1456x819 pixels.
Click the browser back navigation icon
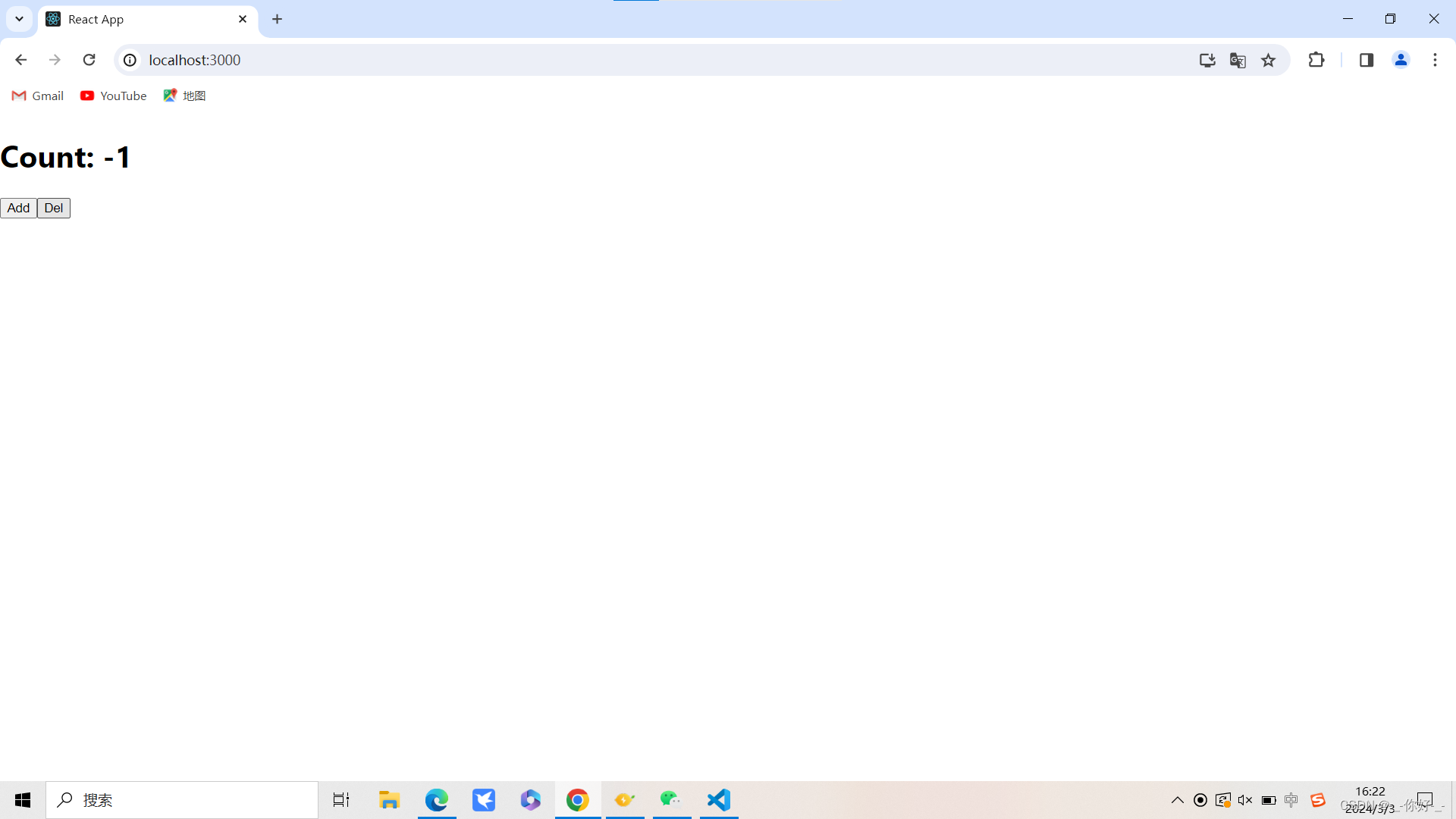pyautogui.click(x=21, y=60)
